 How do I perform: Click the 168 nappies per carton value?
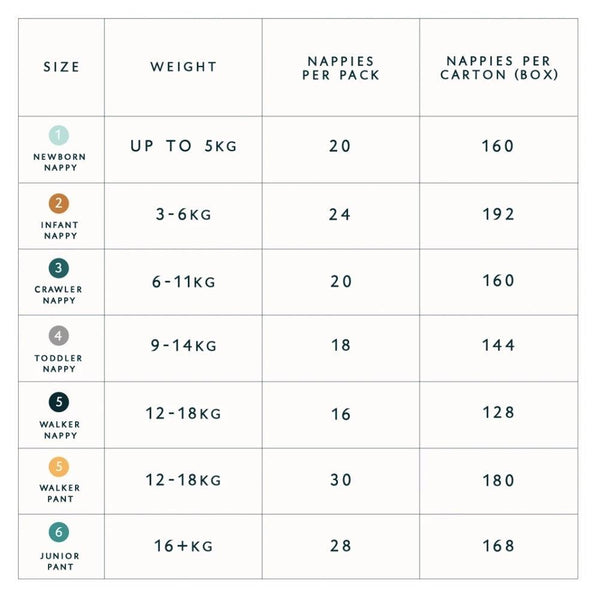coord(498,546)
